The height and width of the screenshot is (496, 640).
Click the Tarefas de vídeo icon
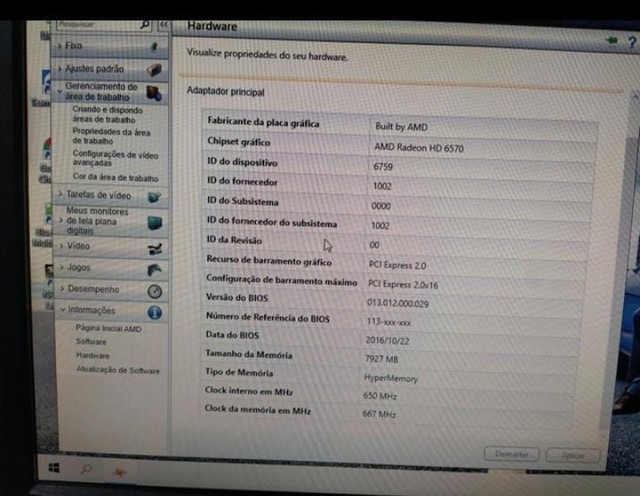[x=154, y=198]
